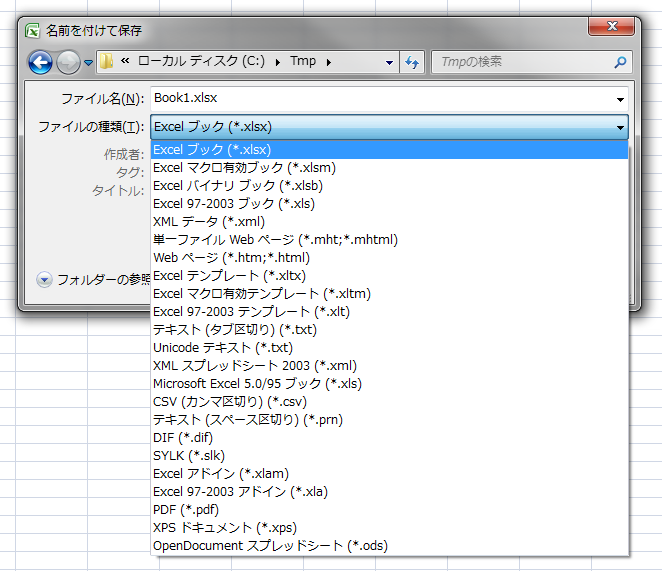The height and width of the screenshot is (571, 662).
Task: Expand the arrow after ローカル ディスク (C:)
Action: [x=277, y=63]
